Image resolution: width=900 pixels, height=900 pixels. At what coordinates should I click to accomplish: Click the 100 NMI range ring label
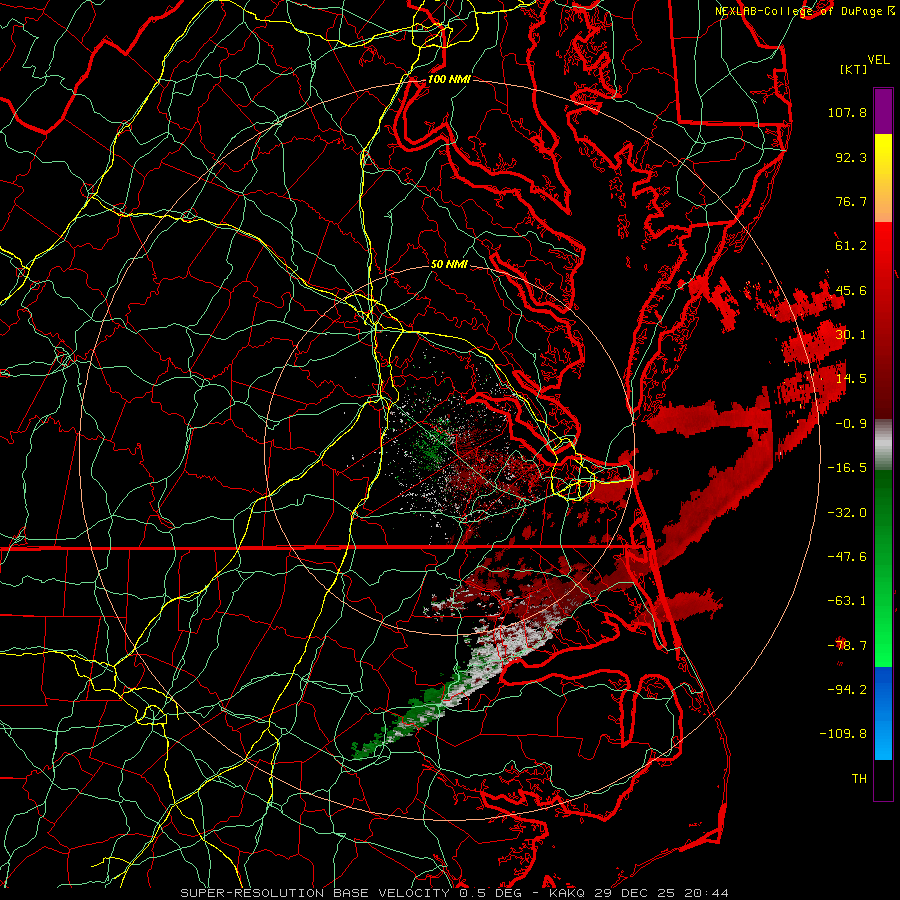coord(449,79)
